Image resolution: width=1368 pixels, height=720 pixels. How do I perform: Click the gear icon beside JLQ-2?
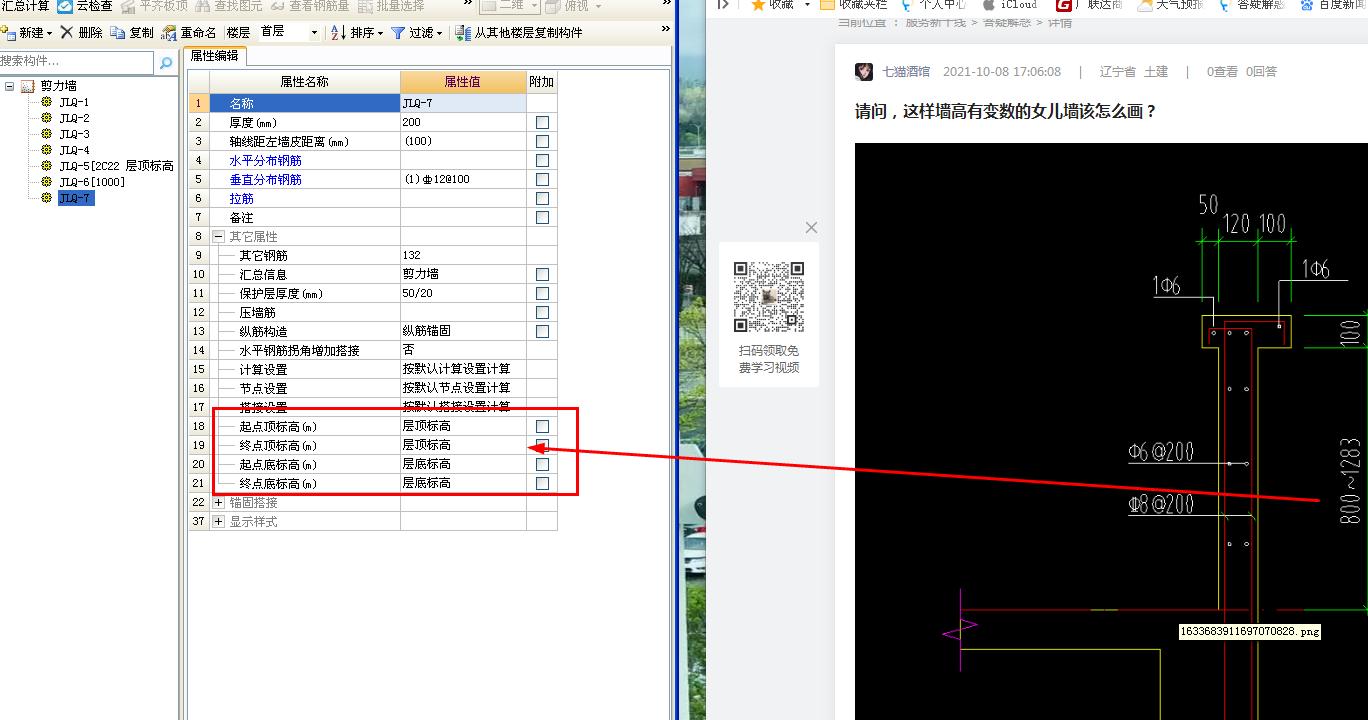pos(46,118)
